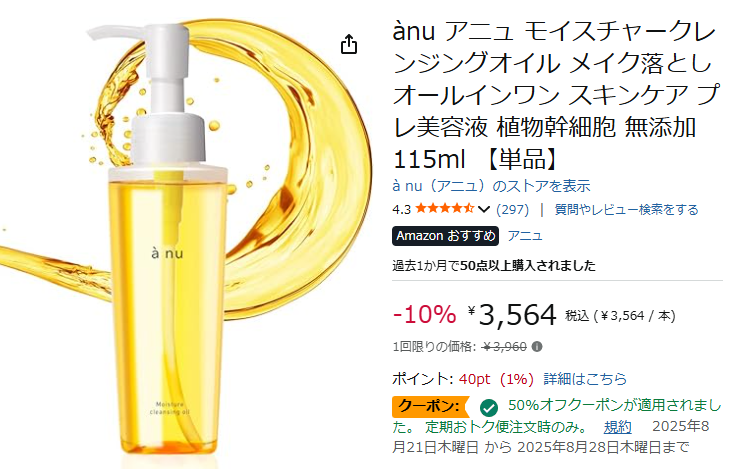Click the orange star rating icons

(x=445, y=208)
